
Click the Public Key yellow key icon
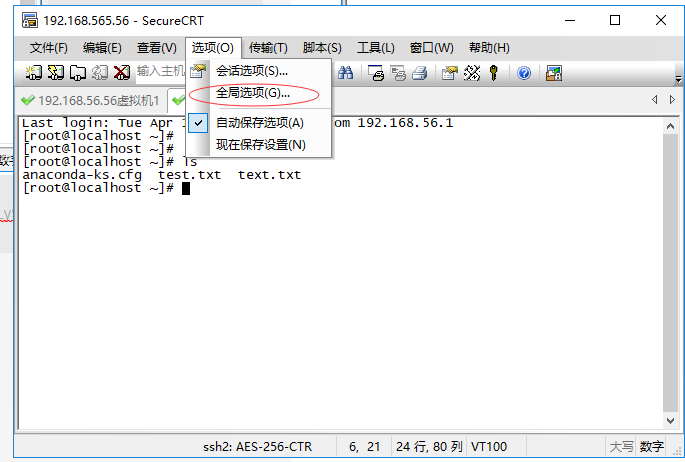[x=494, y=73]
